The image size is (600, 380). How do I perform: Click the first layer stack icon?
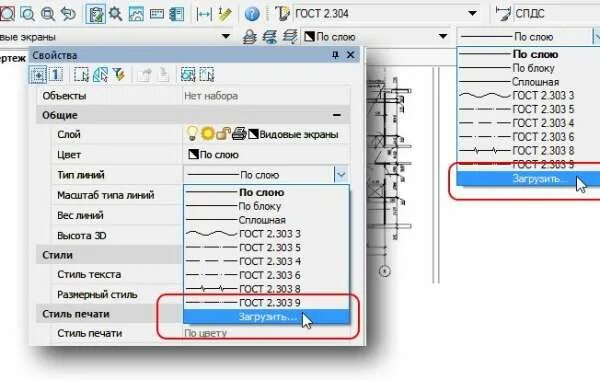[250, 37]
